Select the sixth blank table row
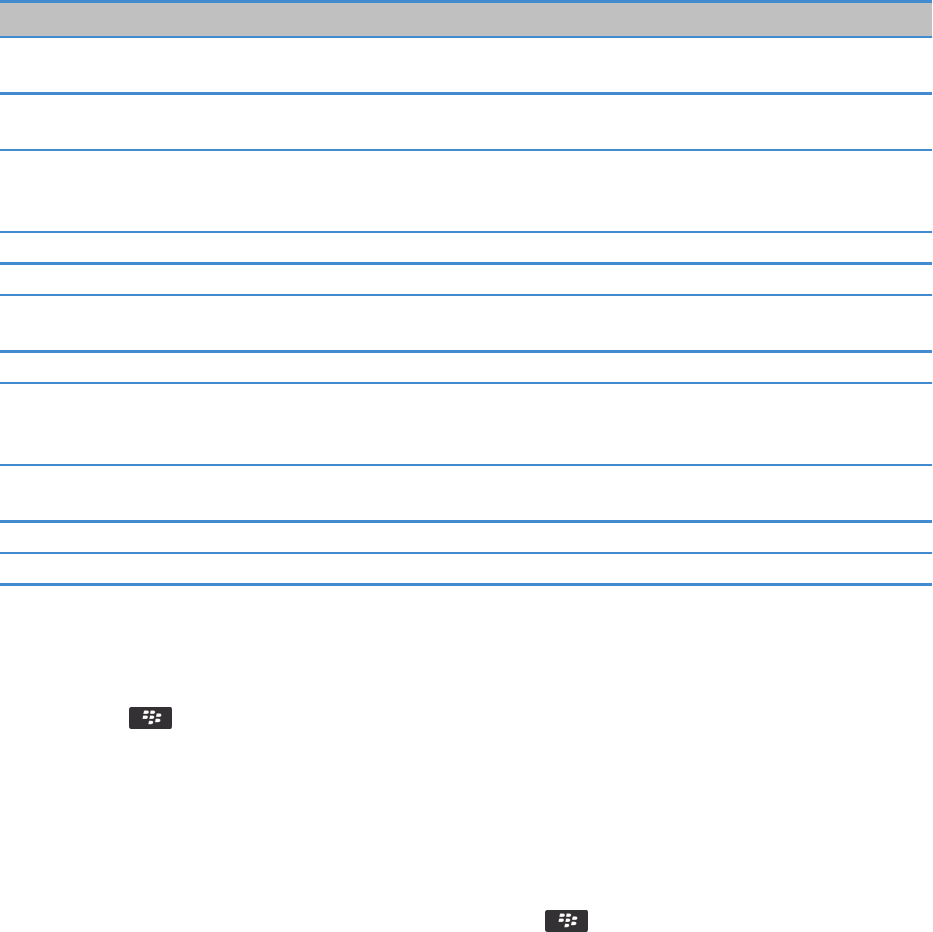The height and width of the screenshot is (932, 933). point(466,323)
